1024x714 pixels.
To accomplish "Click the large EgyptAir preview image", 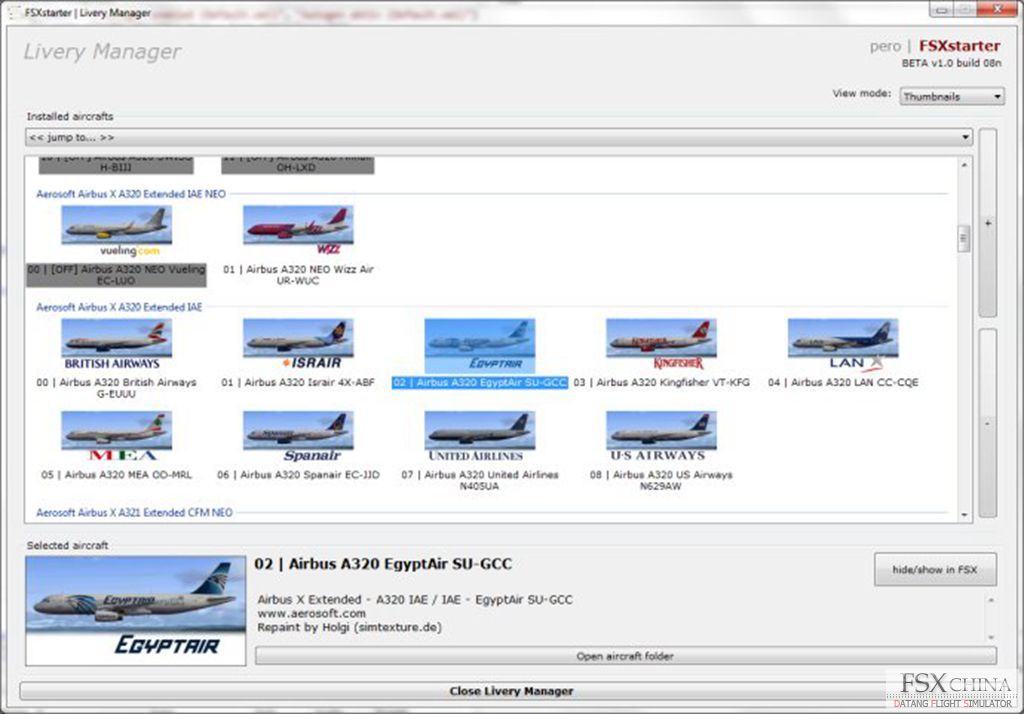I will click(x=136, y=611).
